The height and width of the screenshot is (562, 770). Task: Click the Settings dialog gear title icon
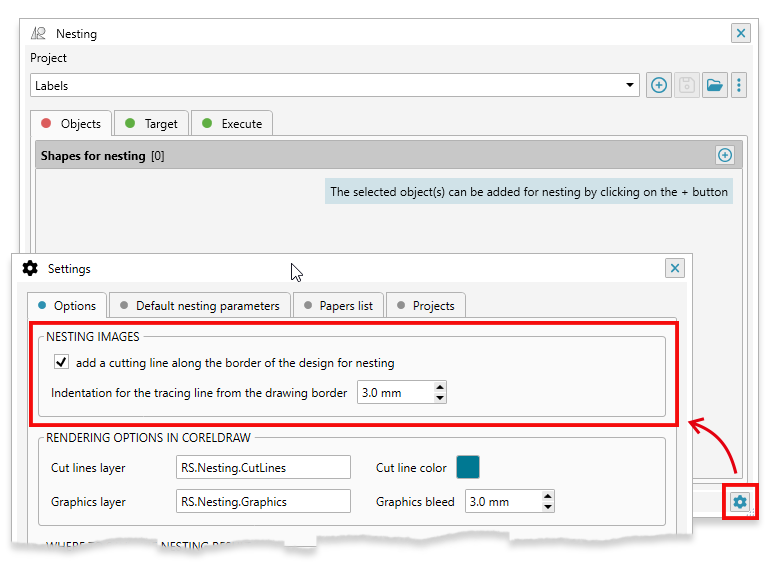tap(30, 268)
